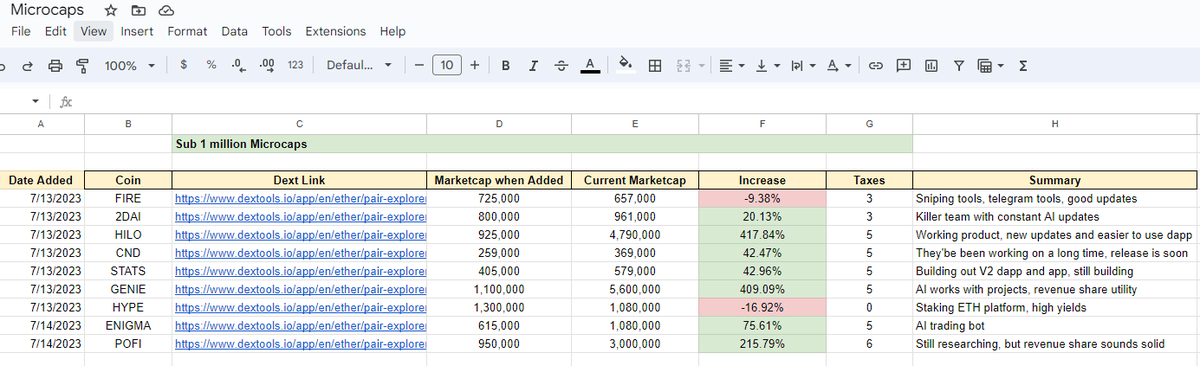Open the Format menu
The height and width of the screenshot is (366, 1200).
point(187,31)
